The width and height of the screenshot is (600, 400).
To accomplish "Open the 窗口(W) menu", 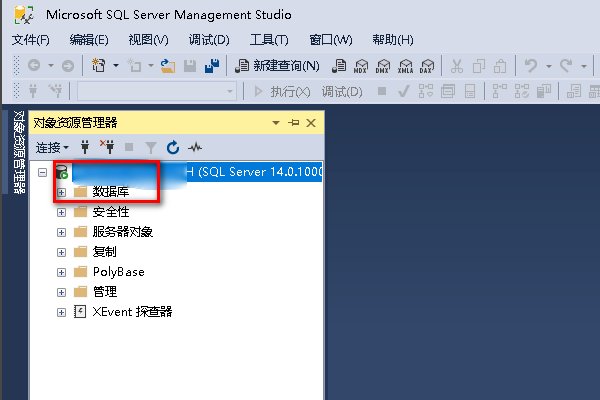I will pos(331,39).
